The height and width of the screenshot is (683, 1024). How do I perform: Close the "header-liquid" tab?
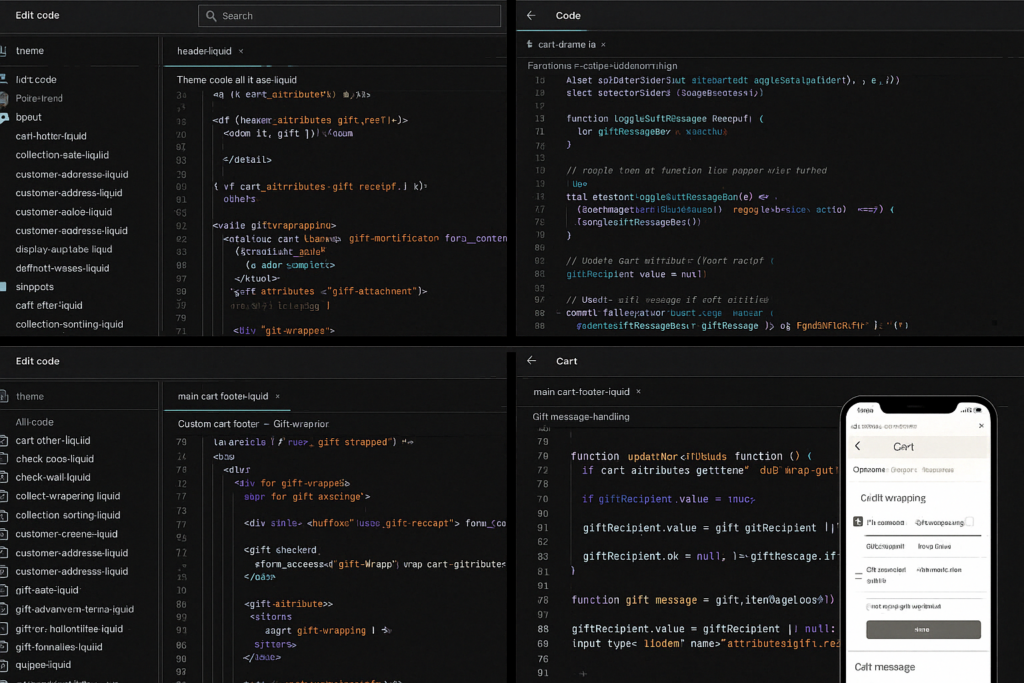(241, 51)
